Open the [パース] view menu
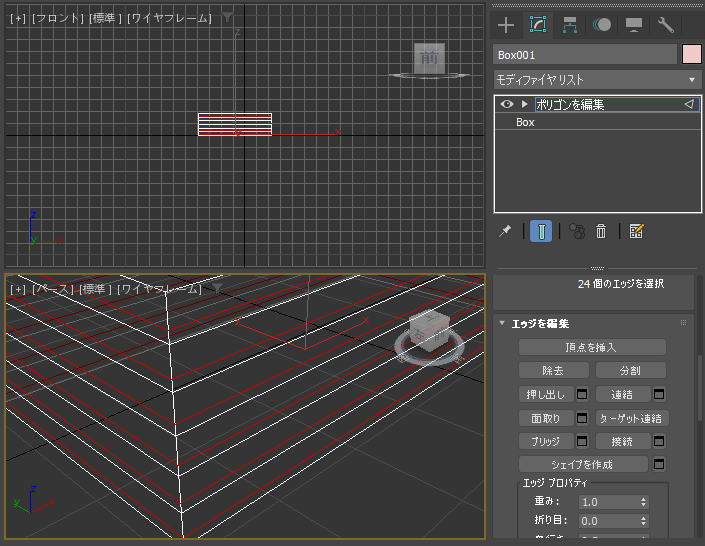705x546 pixels. pyautogui.click(x=53, y=289)
